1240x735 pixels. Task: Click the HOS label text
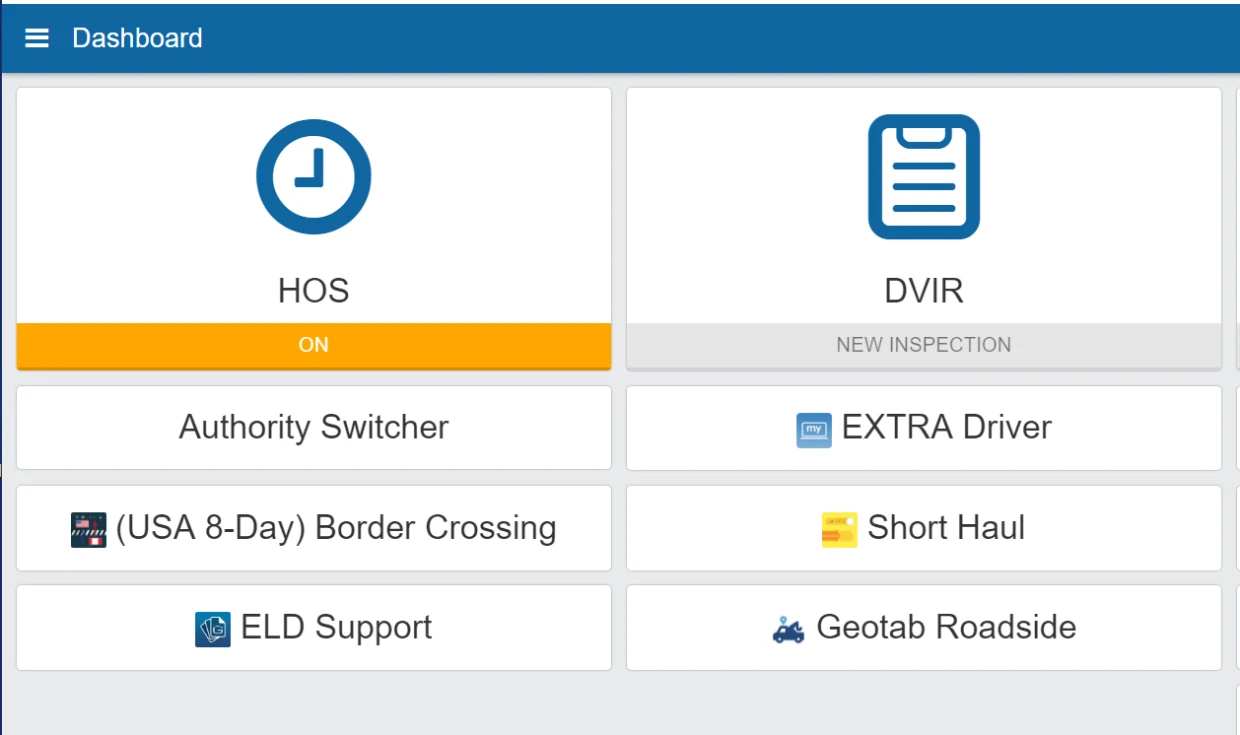(x=314, y=291)
